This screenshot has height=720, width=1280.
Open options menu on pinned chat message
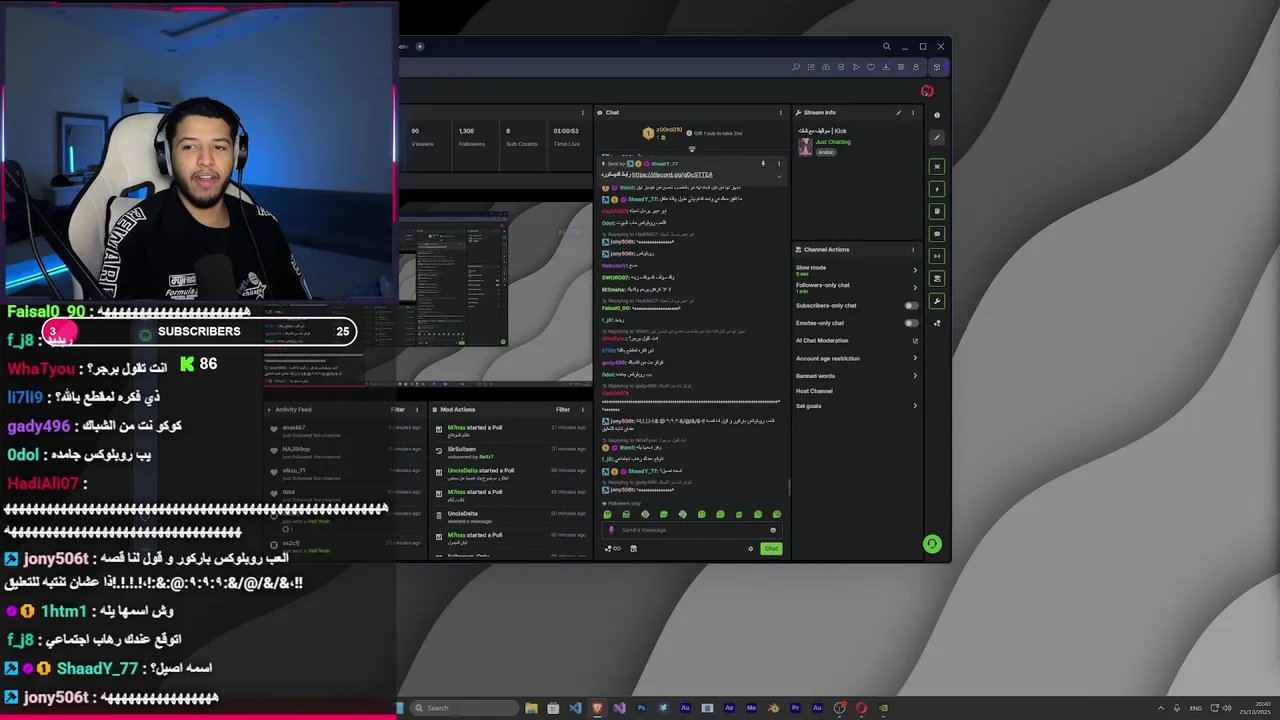778,163
